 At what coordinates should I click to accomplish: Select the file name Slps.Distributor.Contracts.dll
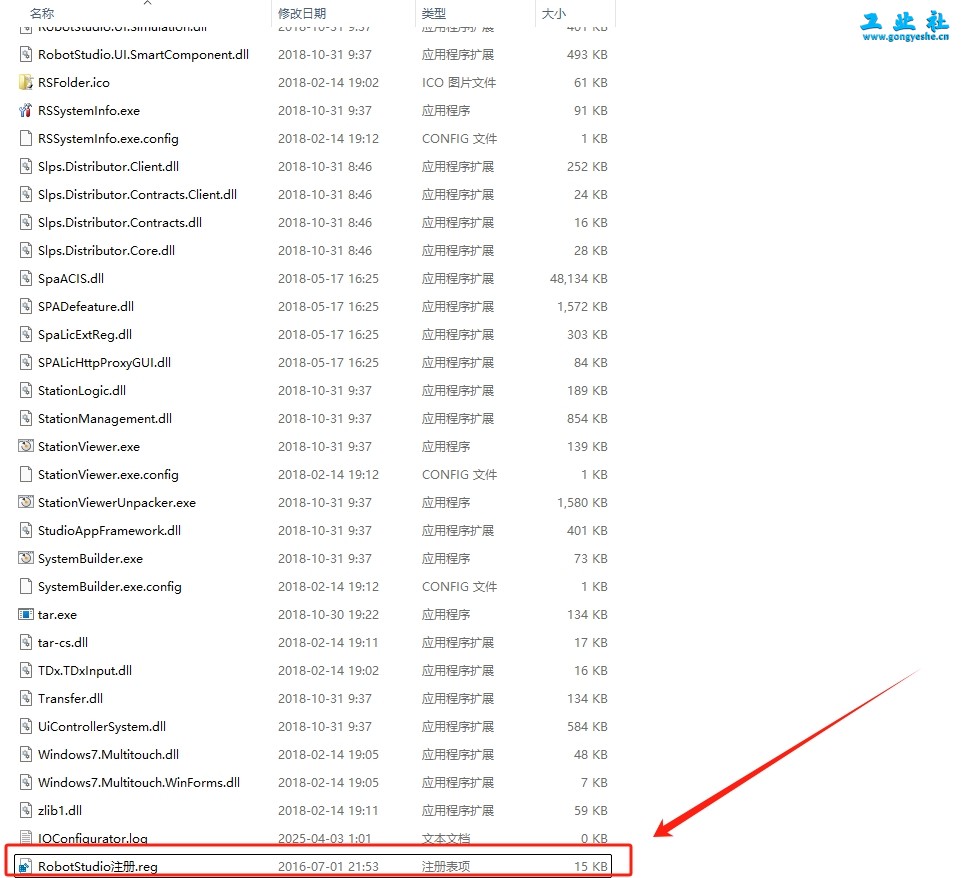(120, 223)
